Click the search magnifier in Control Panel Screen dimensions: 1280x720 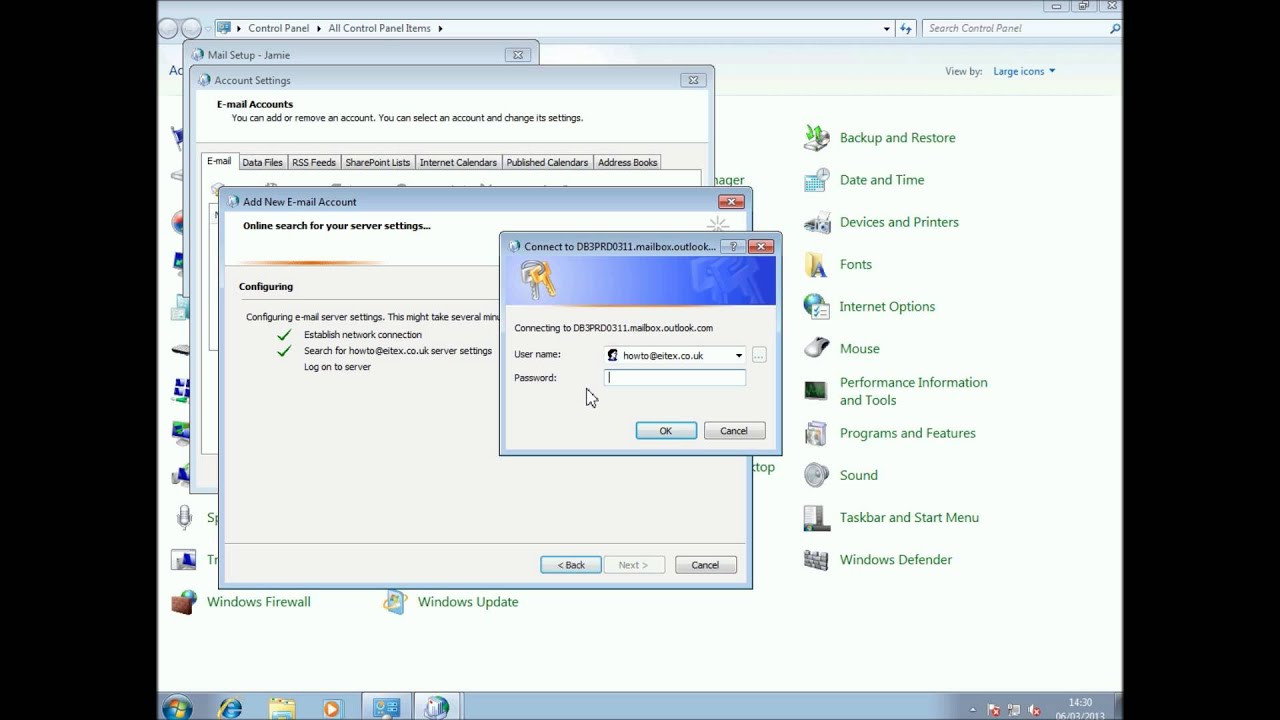pos(1115,28)
